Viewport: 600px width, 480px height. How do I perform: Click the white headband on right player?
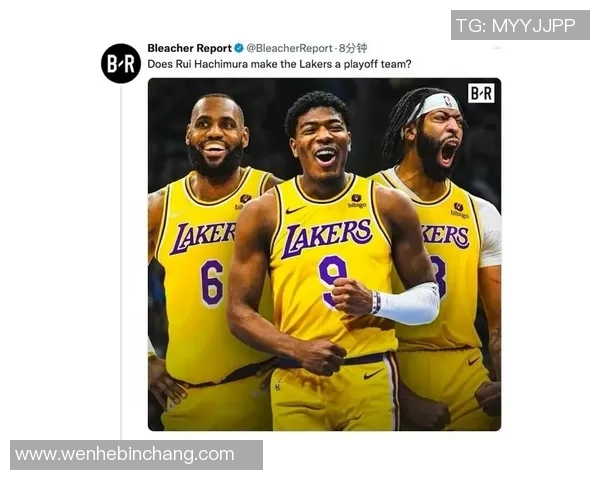[x=437, y=103]
